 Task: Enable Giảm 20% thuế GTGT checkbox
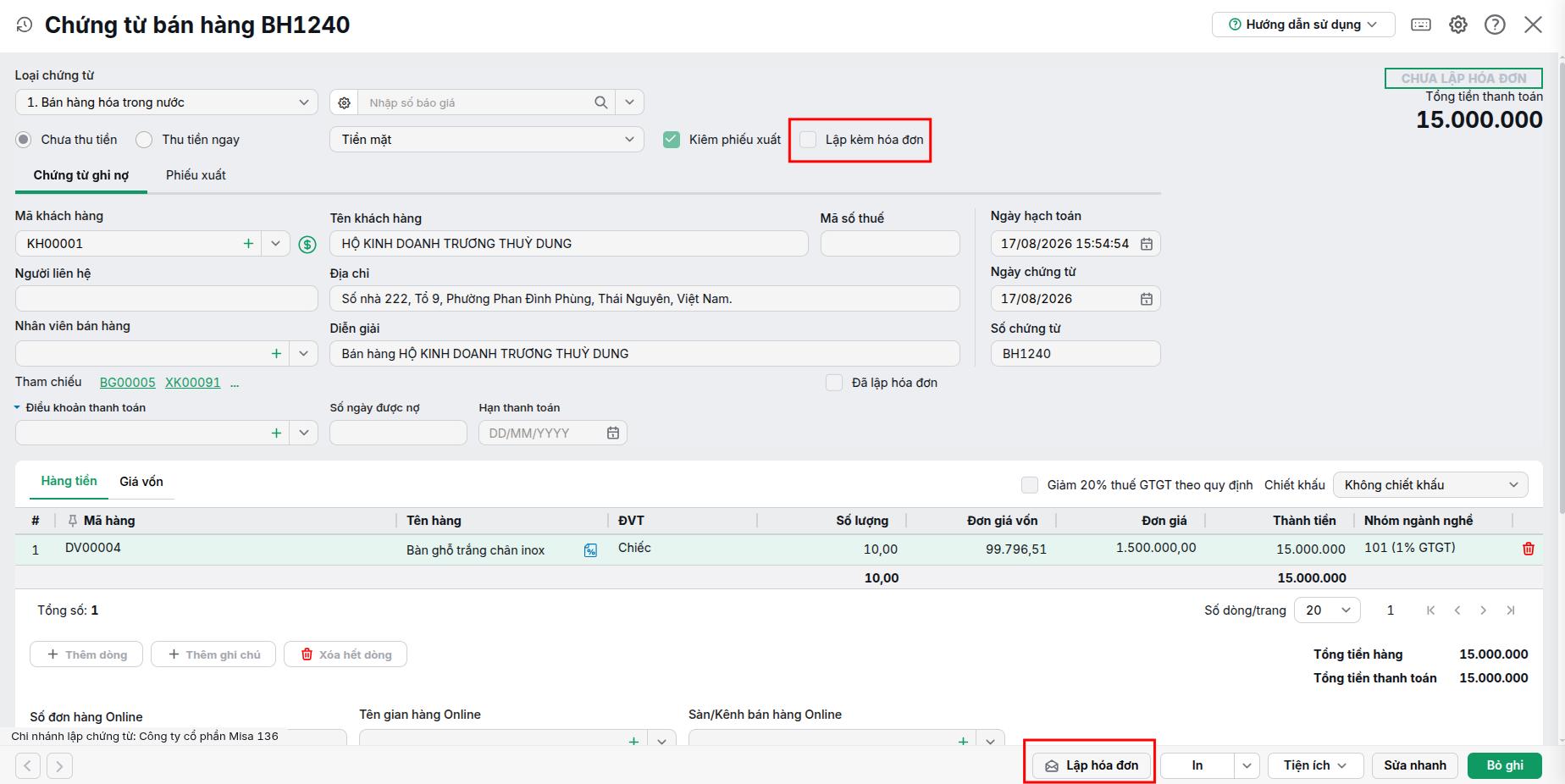pyautogui.click(x=1030, y=485)
